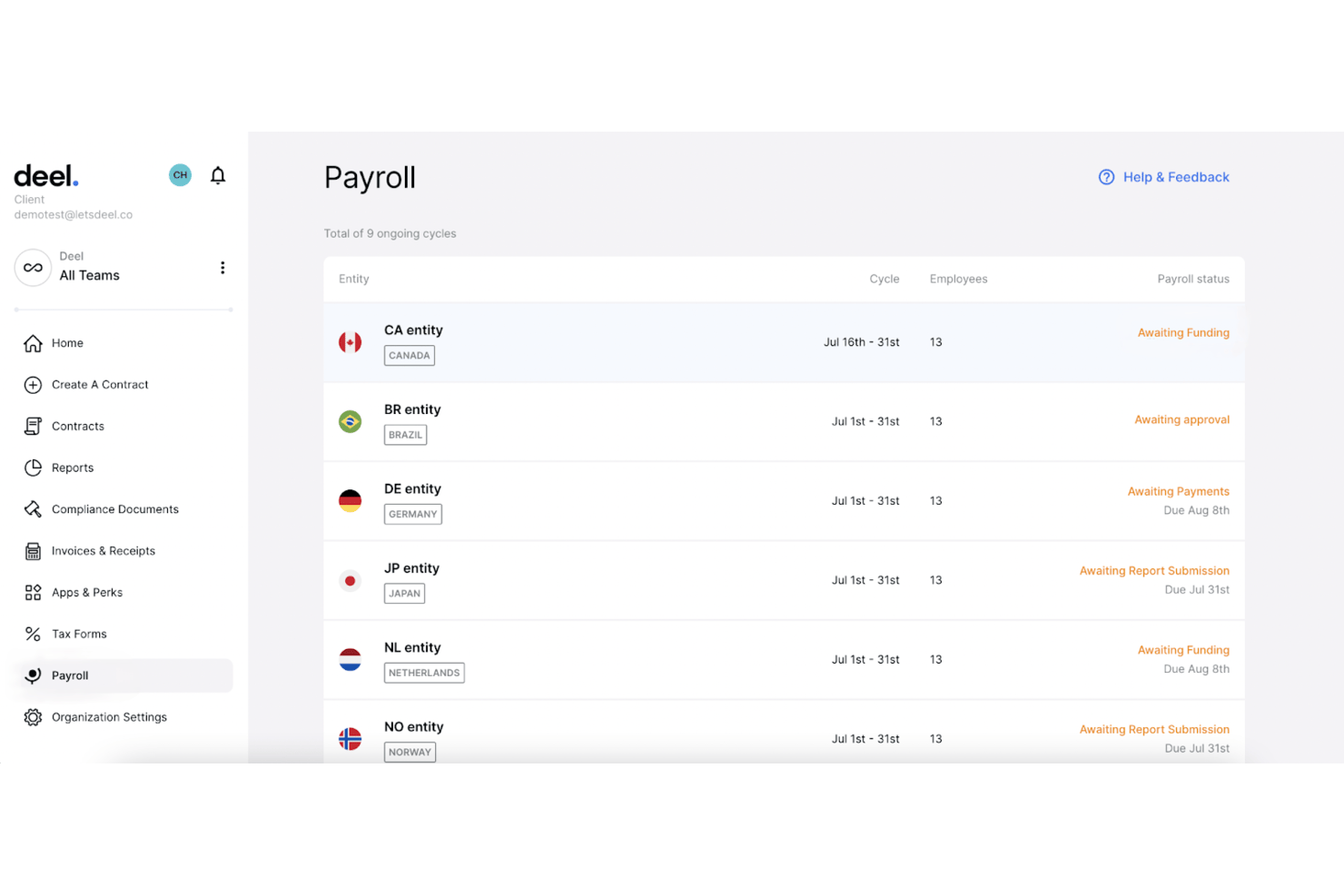Click the Deel infinity team logo
This screenshot has height=896, width=1344.
click(x=33, y=268)
